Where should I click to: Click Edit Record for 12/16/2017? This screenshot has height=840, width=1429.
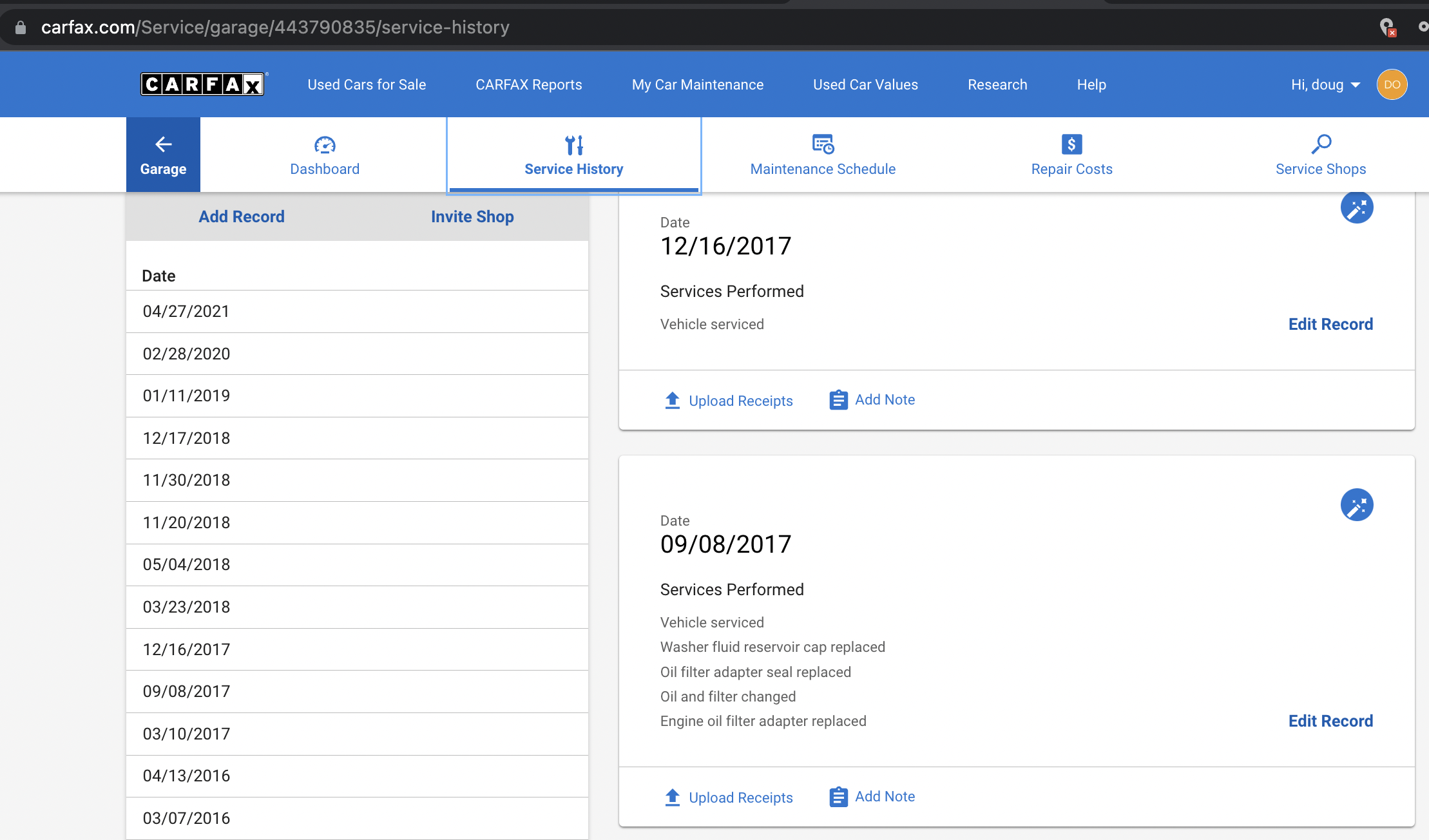coord(1330,324)
